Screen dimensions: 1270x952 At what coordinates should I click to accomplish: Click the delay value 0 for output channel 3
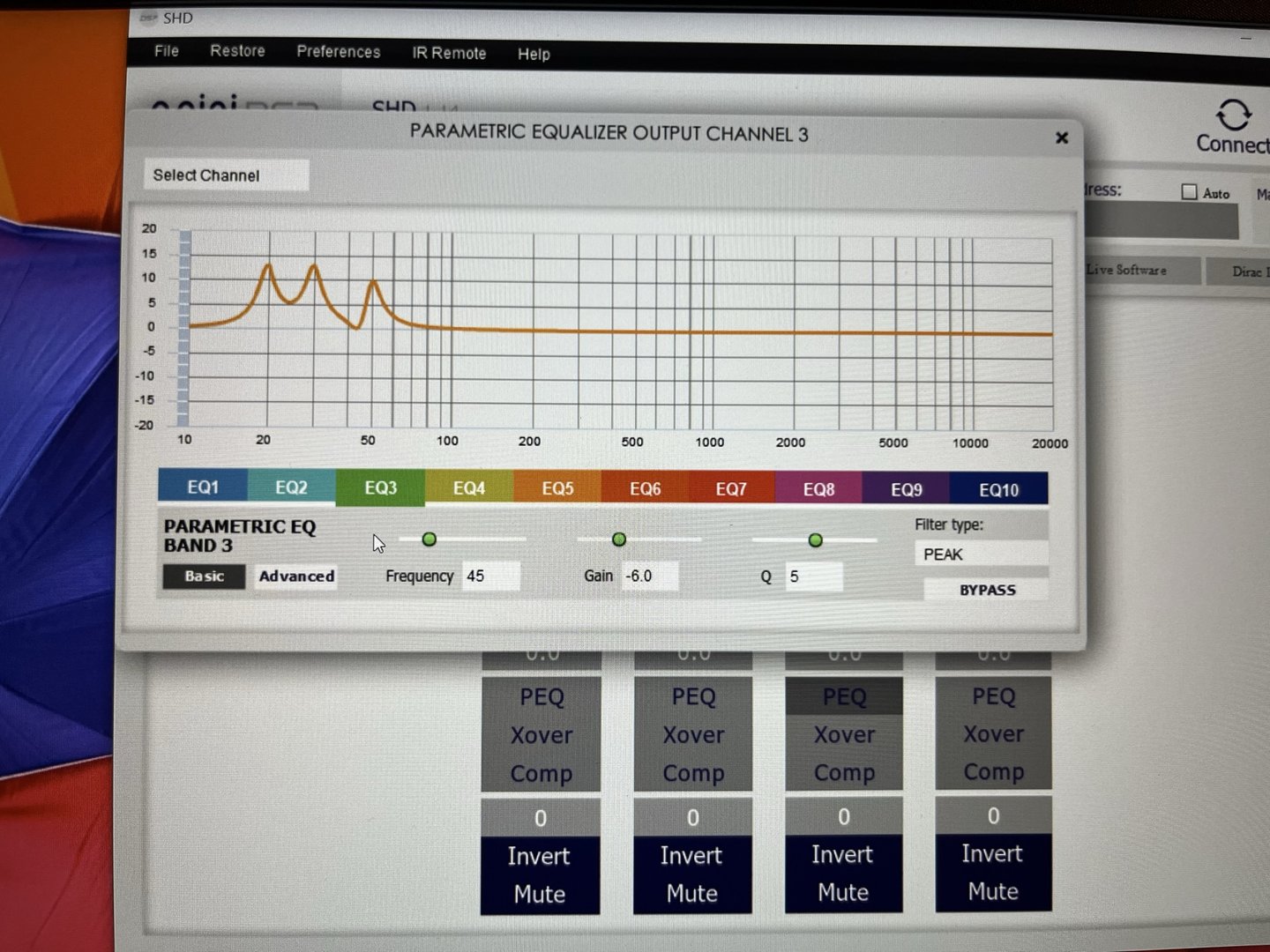844,817
